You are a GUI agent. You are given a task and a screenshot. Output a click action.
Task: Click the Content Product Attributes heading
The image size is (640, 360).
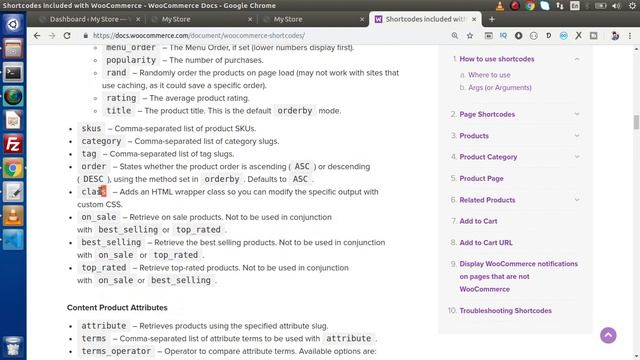(x=117, y=308)
